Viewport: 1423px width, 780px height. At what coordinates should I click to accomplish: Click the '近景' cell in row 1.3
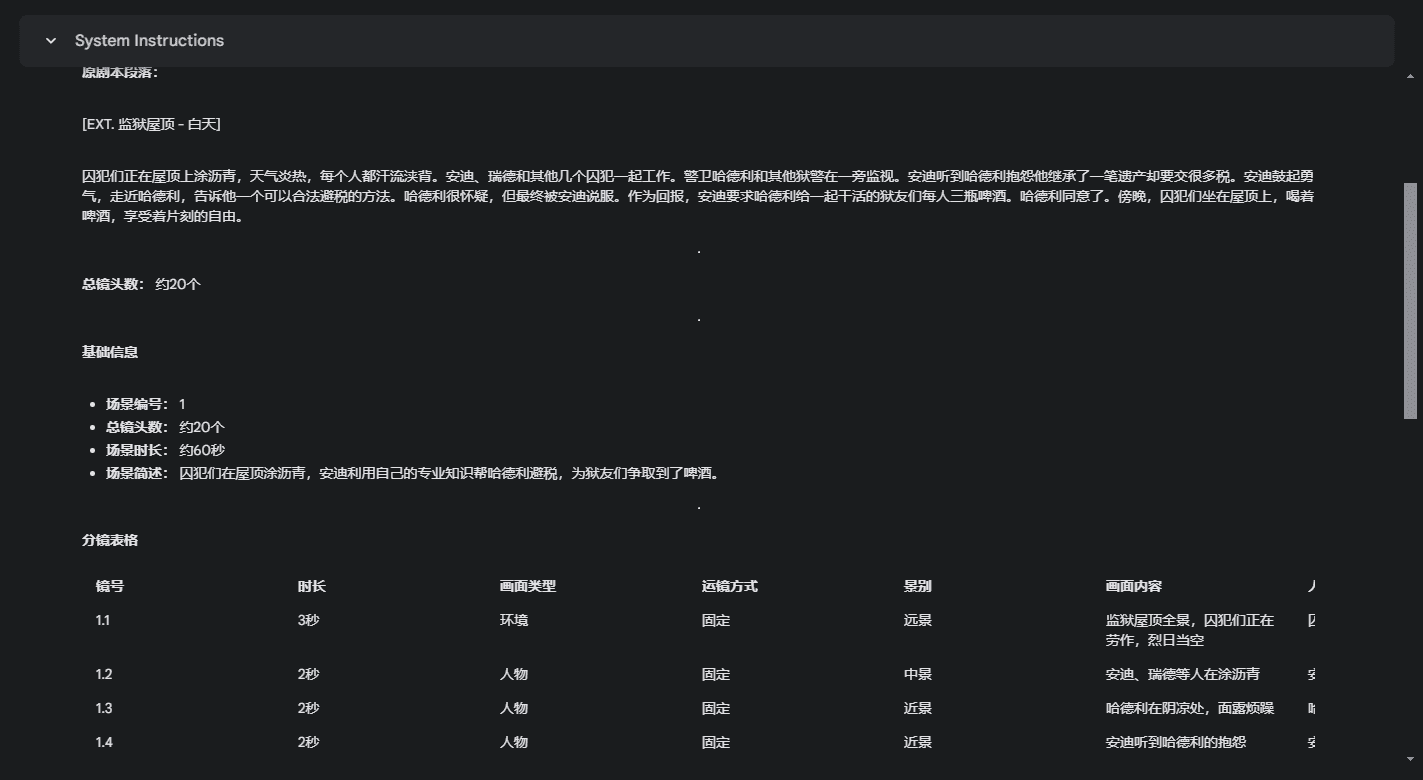pyautogui.click(x=918, y=708)
